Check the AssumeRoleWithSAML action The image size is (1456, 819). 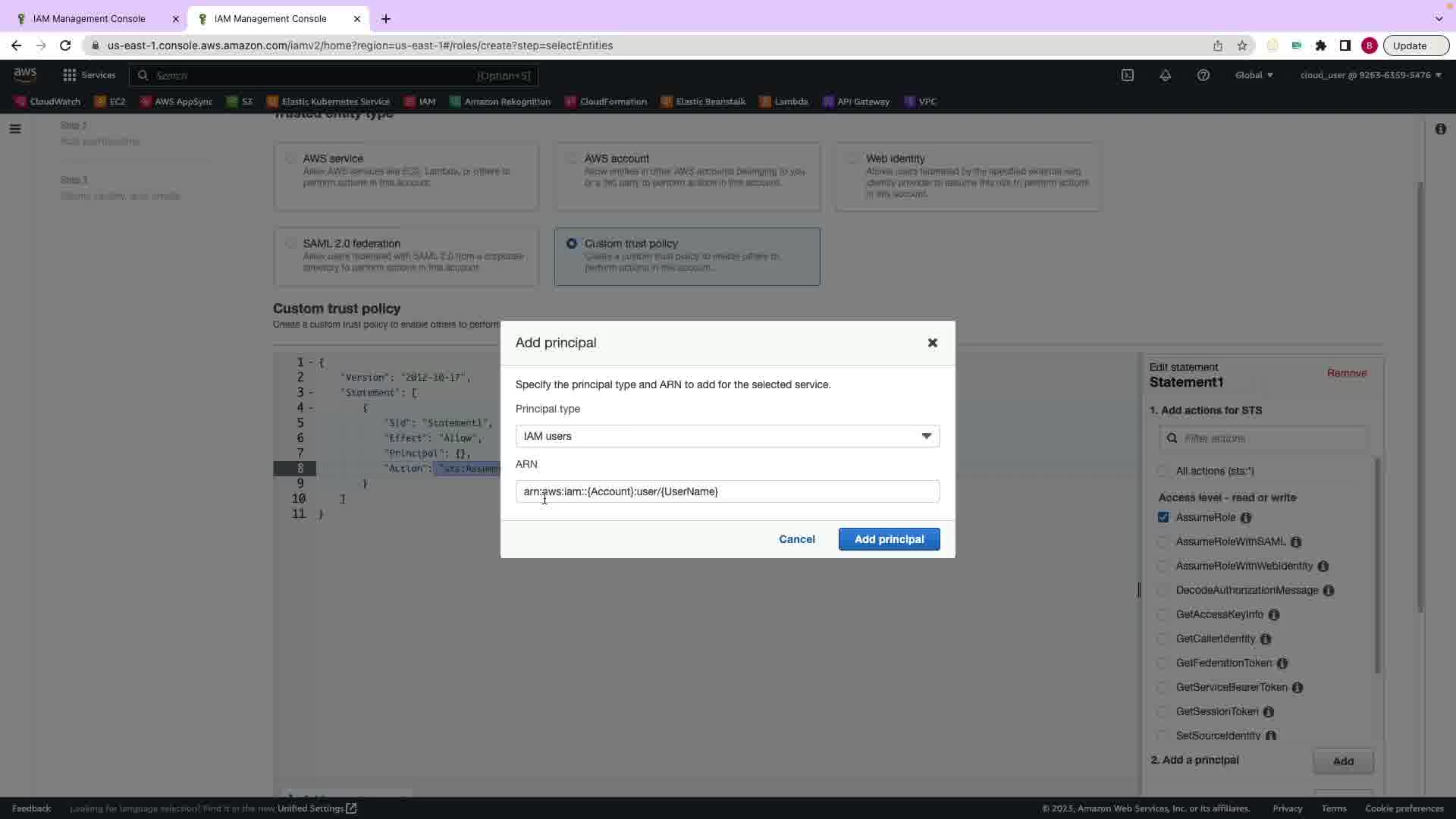[x=1163, y=542]
